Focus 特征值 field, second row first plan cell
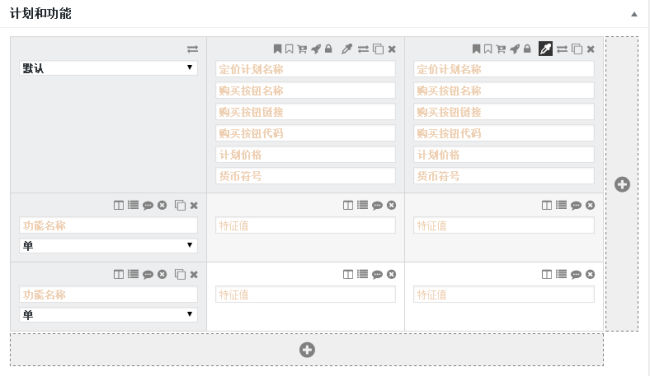Image resolution: width=650 pixels, height=376 pixels. [x=306, y=295]
